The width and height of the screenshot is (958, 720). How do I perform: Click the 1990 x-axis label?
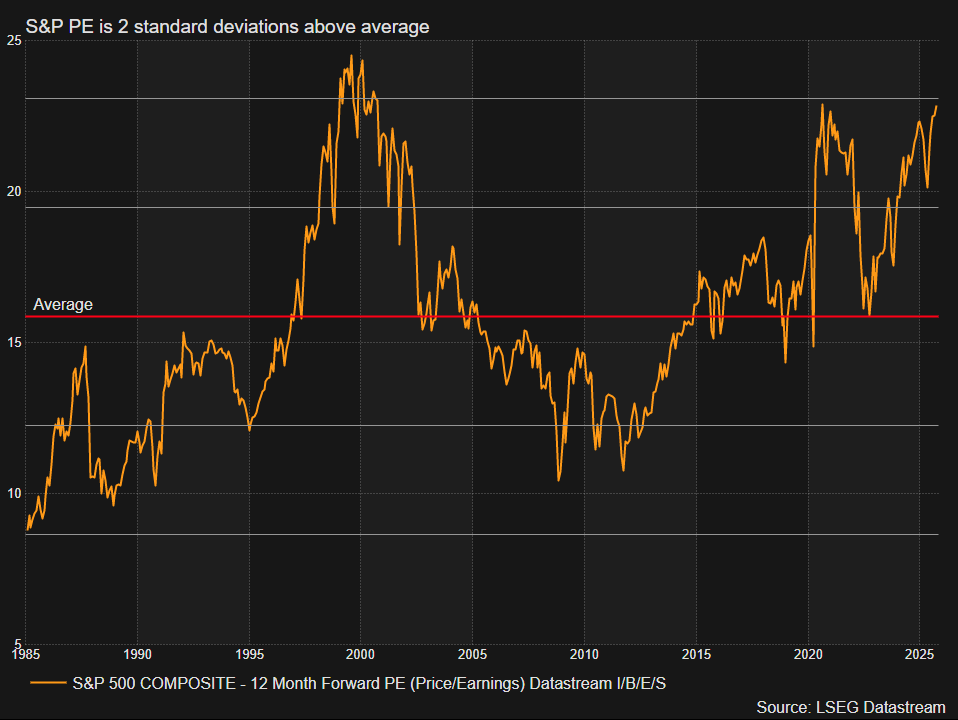[137, 654]
